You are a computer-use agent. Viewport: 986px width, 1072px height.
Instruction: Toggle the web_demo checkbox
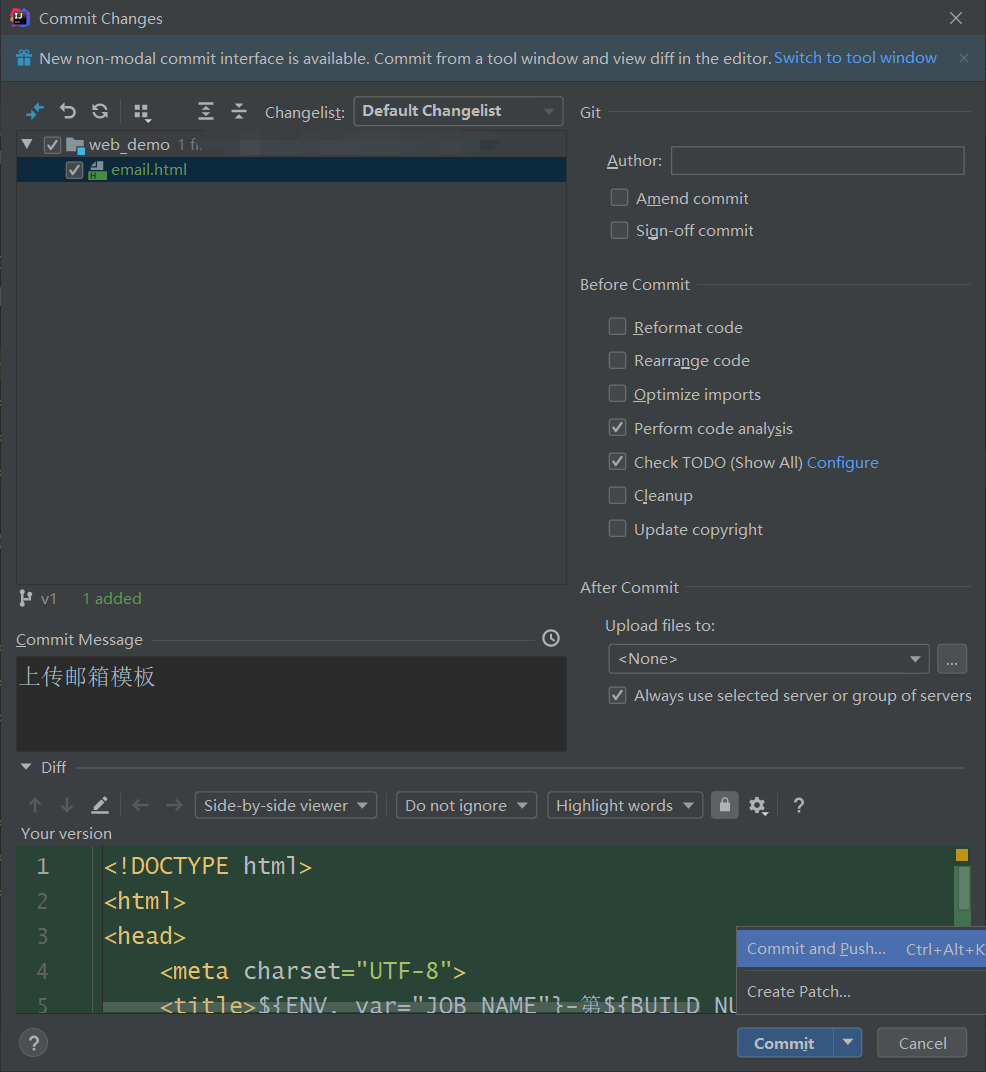tap(52, 145)
